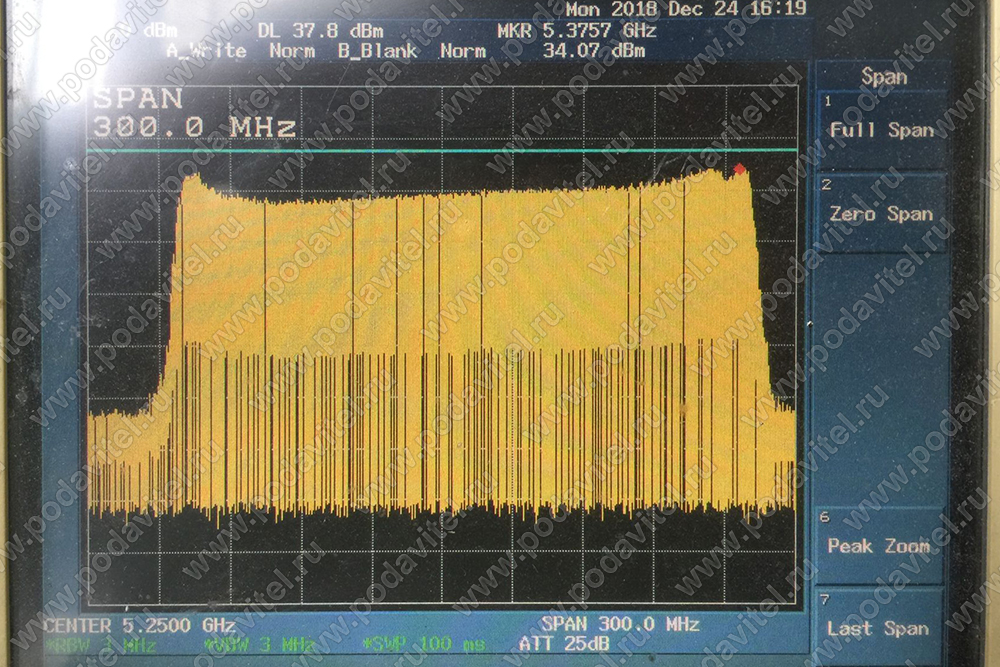Select the VBW 3 MHz setting
Viewport: 1000px width, 667px height.
(258, 644)
